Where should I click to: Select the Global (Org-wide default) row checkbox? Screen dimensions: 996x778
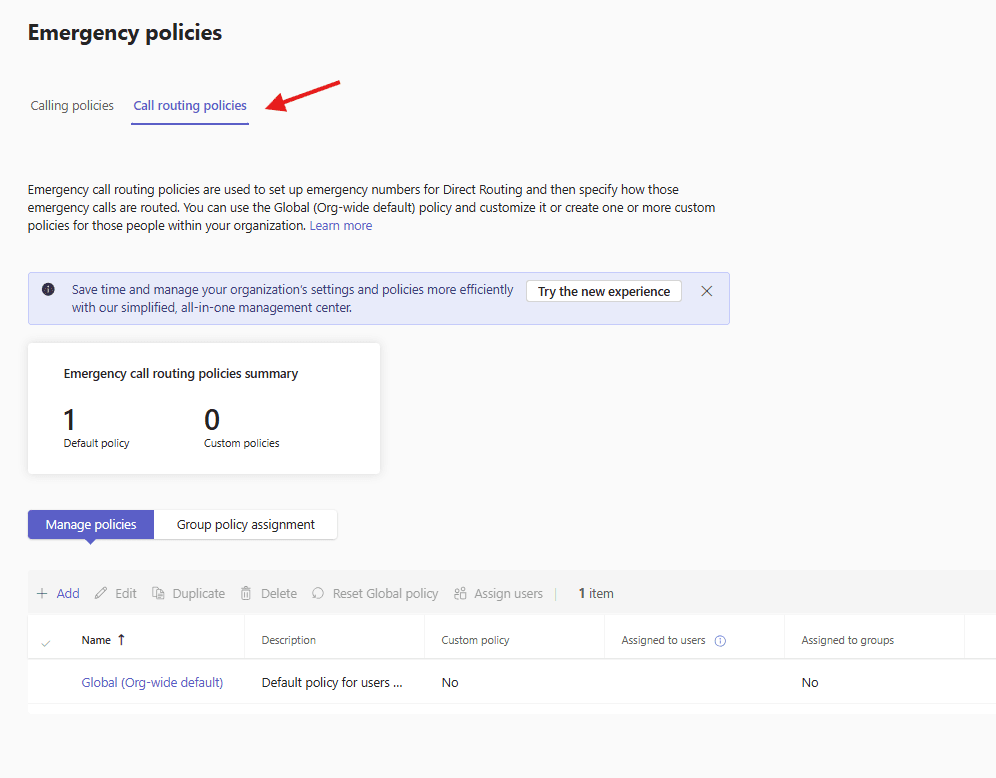pyautogui.click(x=45, y=683)
